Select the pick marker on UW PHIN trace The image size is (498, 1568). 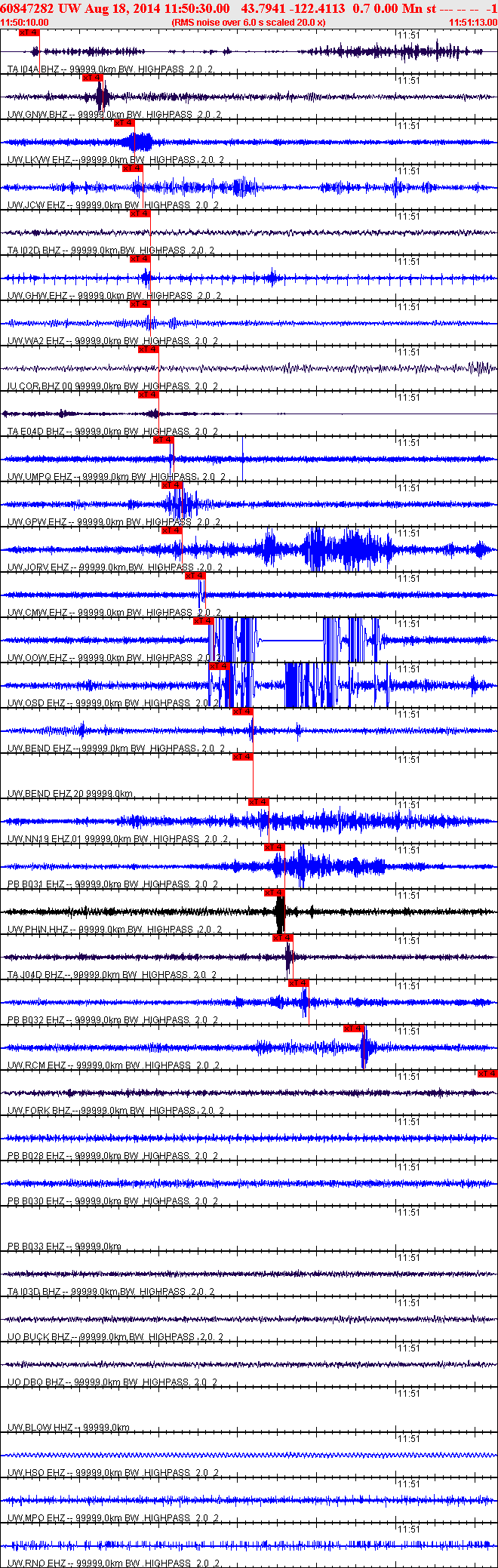pos(275,893)
